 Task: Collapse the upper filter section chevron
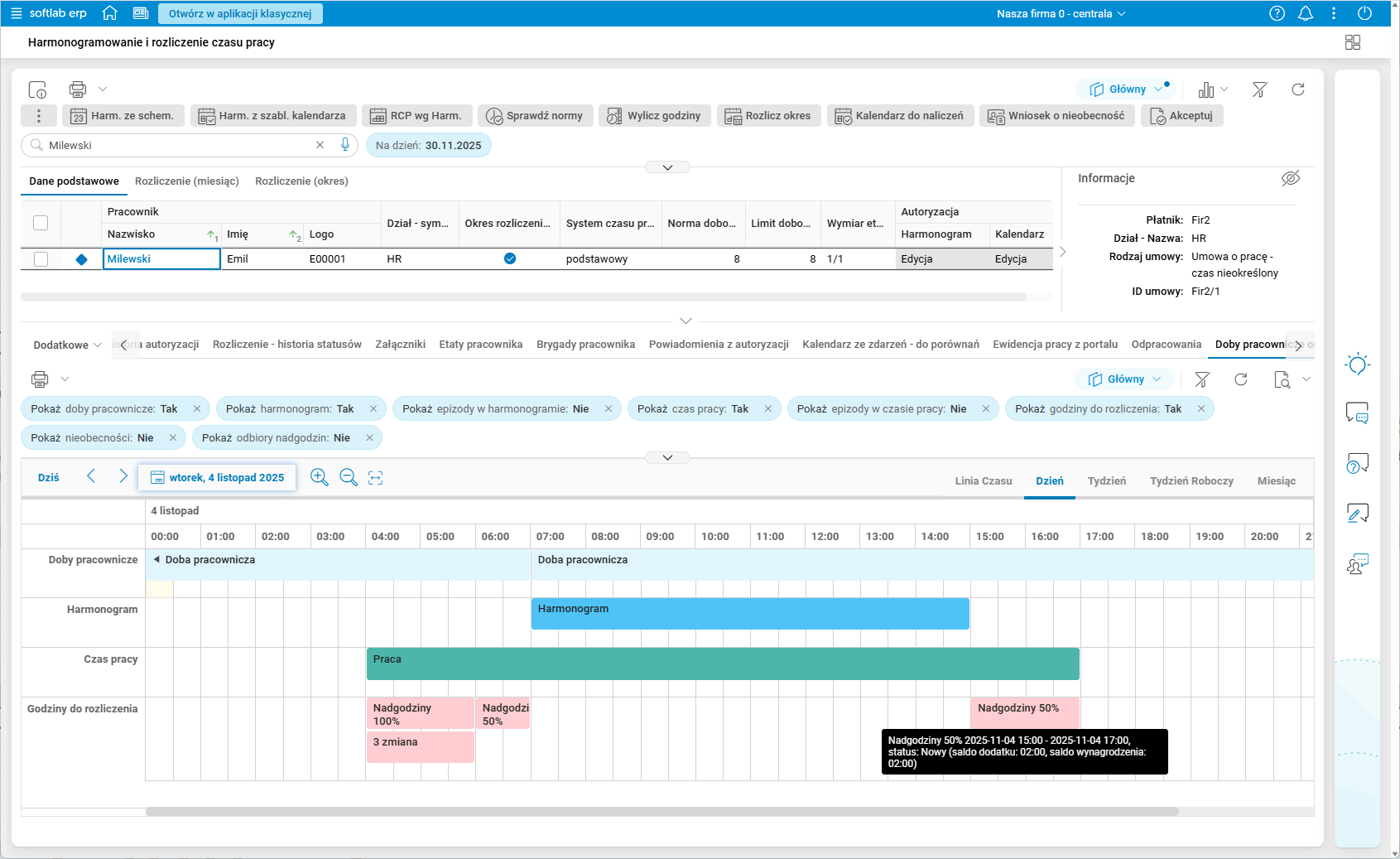(667, 167)
